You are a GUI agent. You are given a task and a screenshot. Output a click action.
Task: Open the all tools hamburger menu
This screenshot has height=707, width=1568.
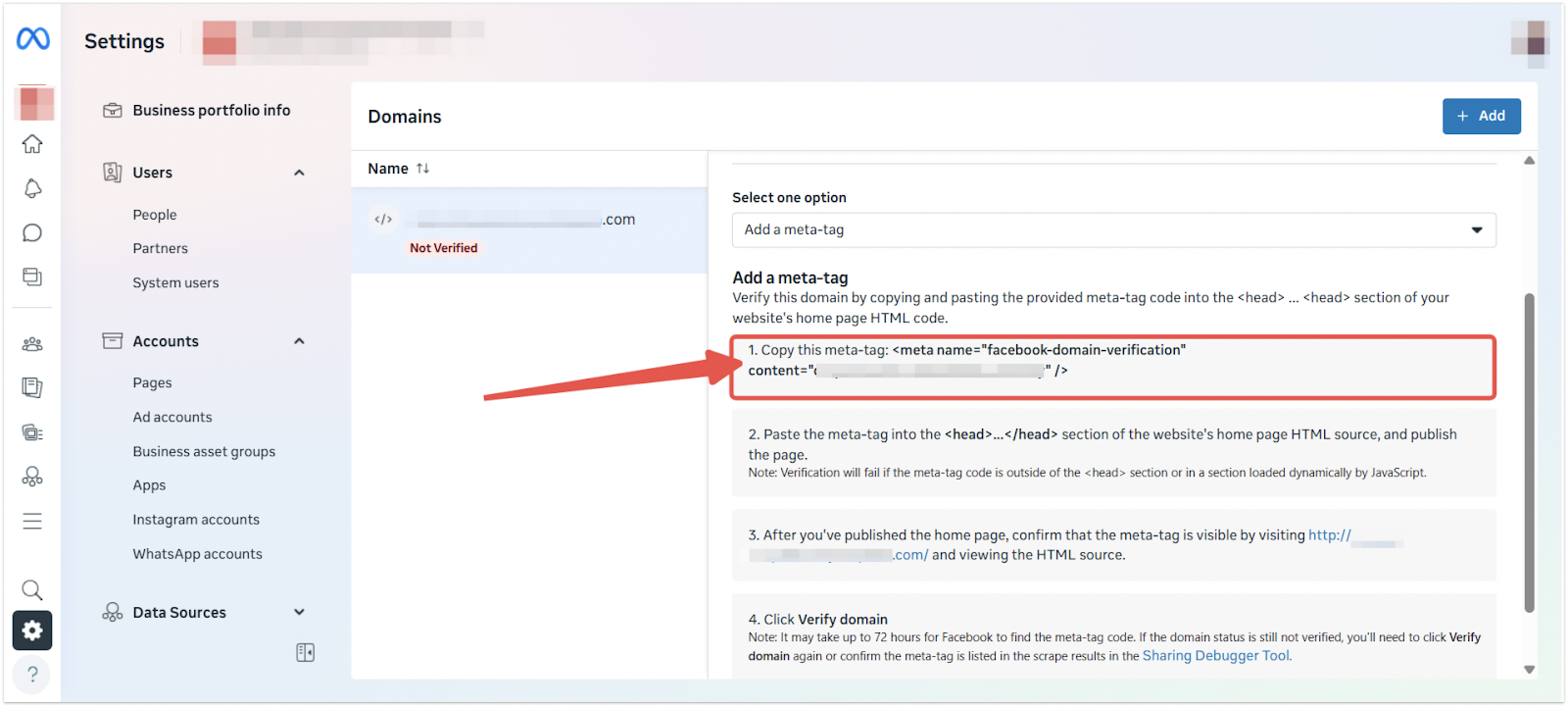[32, 521]
